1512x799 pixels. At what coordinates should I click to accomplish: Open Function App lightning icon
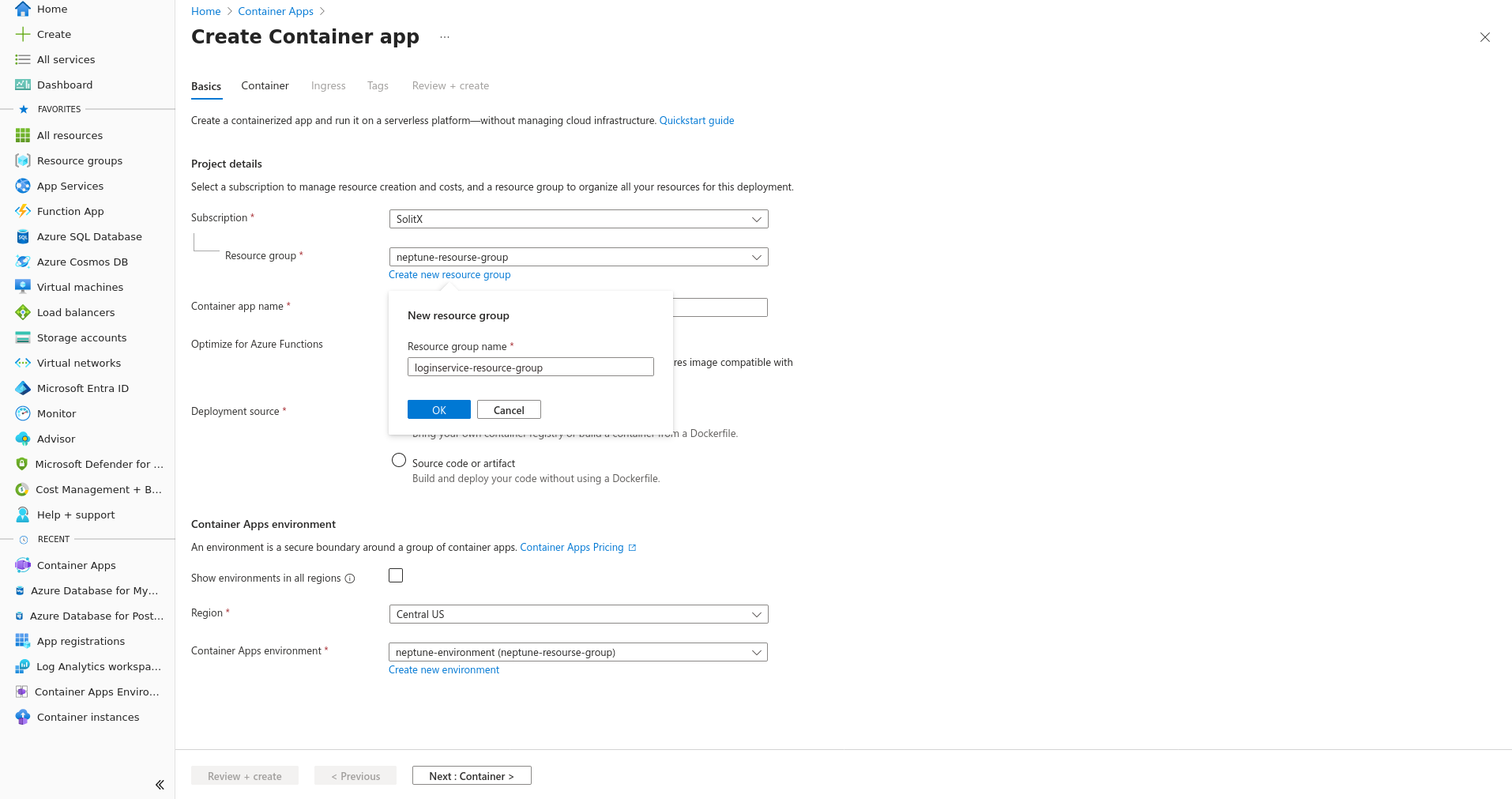point(23,211)
